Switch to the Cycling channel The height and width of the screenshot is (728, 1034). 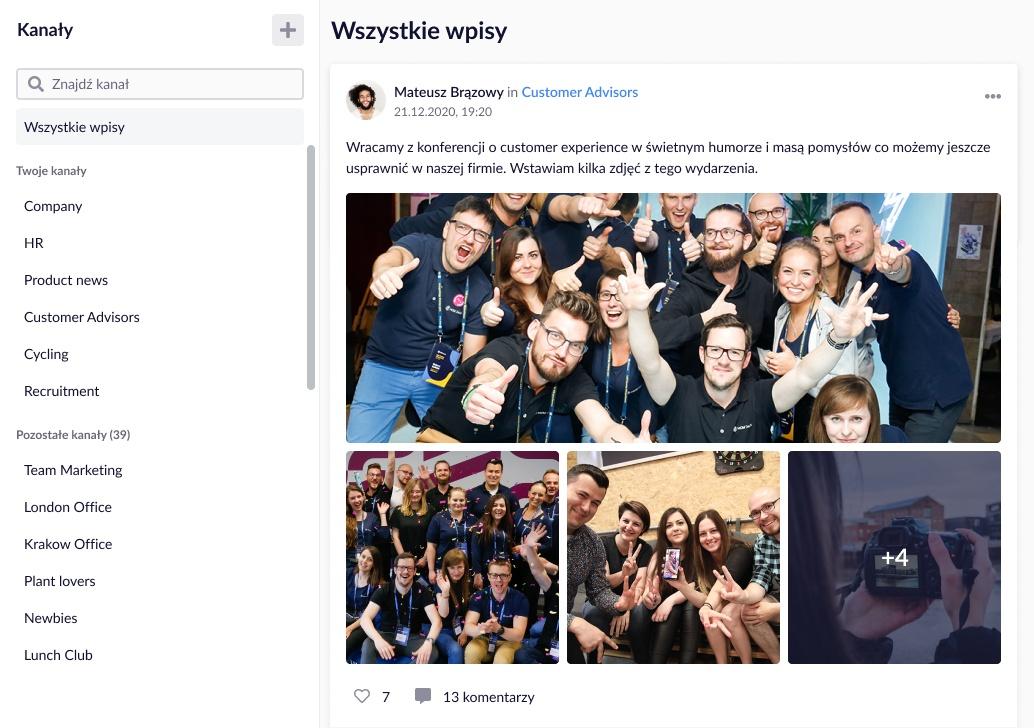(46, 354)
